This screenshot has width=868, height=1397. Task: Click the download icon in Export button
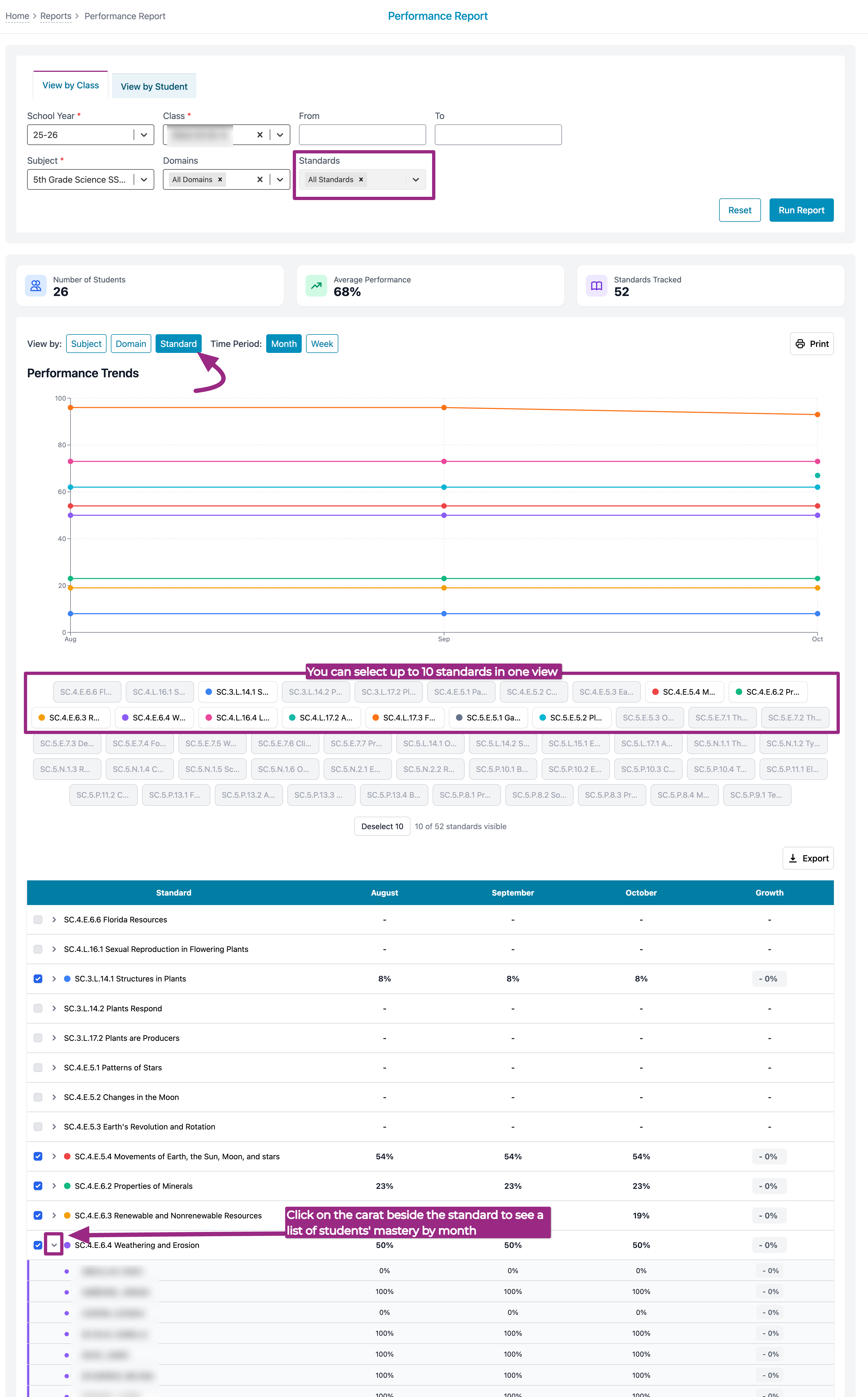click(x=793, y=858)
